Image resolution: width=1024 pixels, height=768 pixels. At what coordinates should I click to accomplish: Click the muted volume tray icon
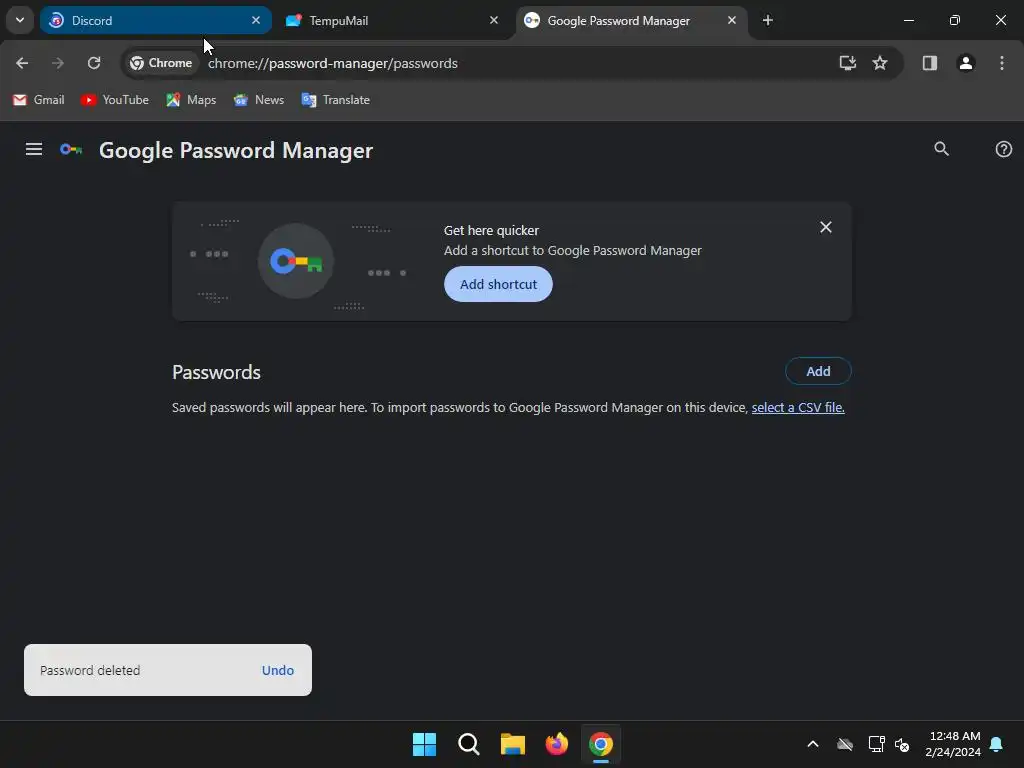click(x=902, y=744)
